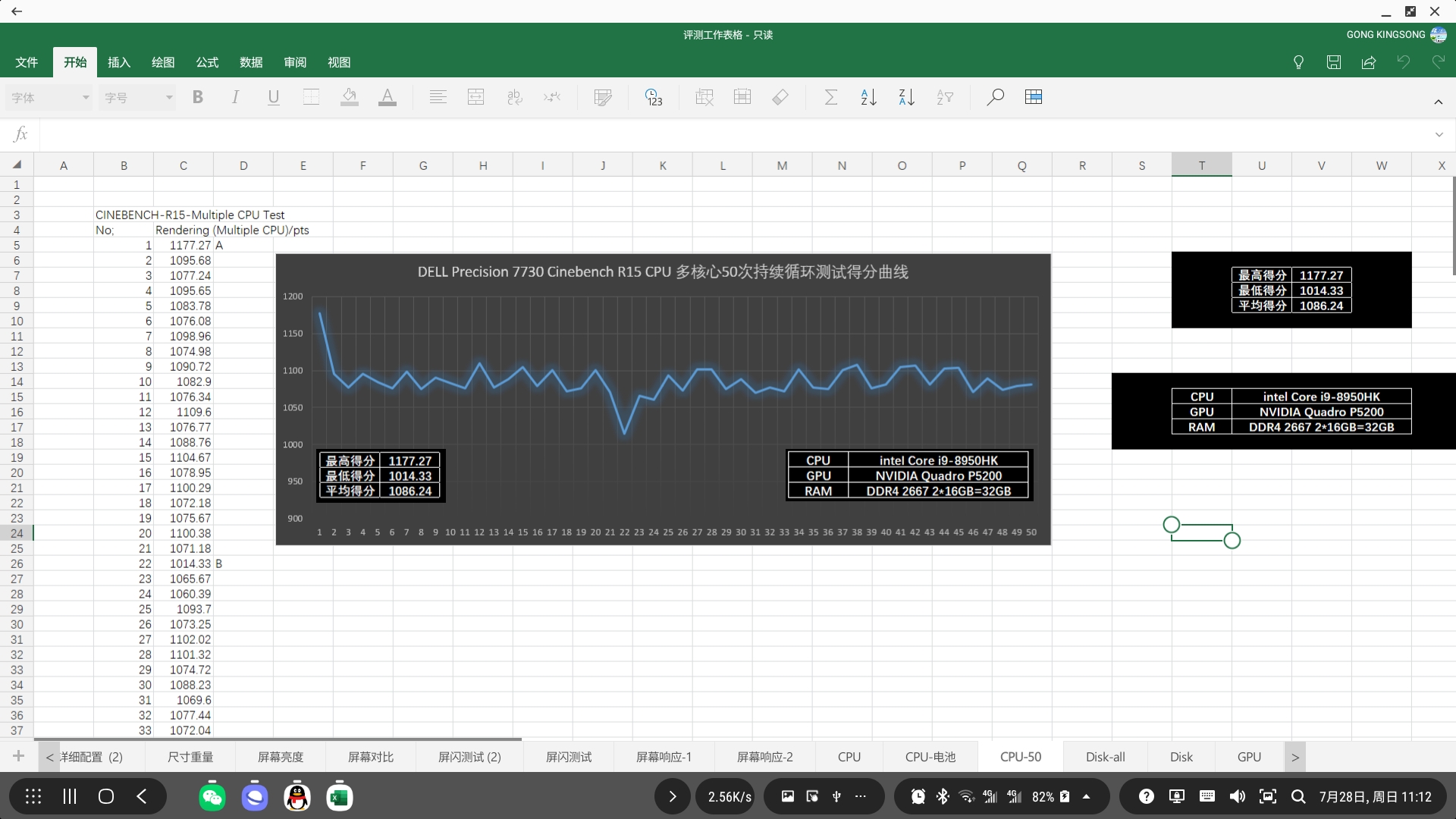
Task: Sort ascending A to Z
Action: [869, 97]
